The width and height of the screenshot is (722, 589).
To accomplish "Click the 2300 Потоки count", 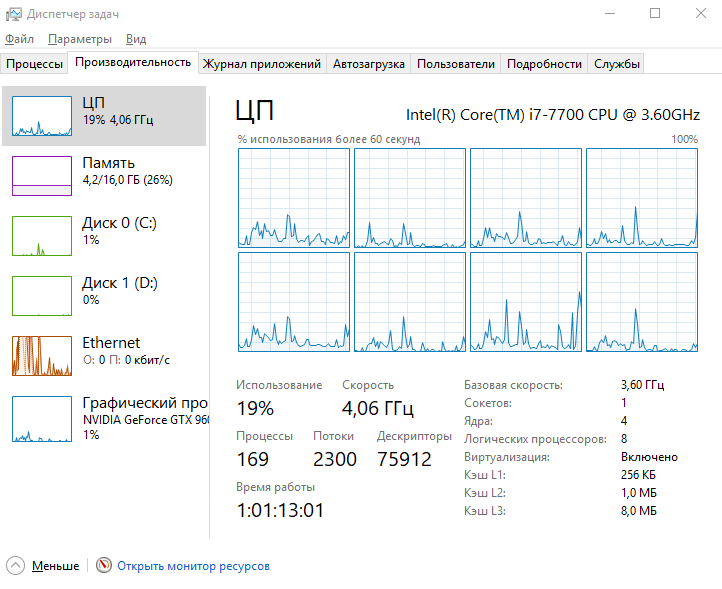I will 335,460.
